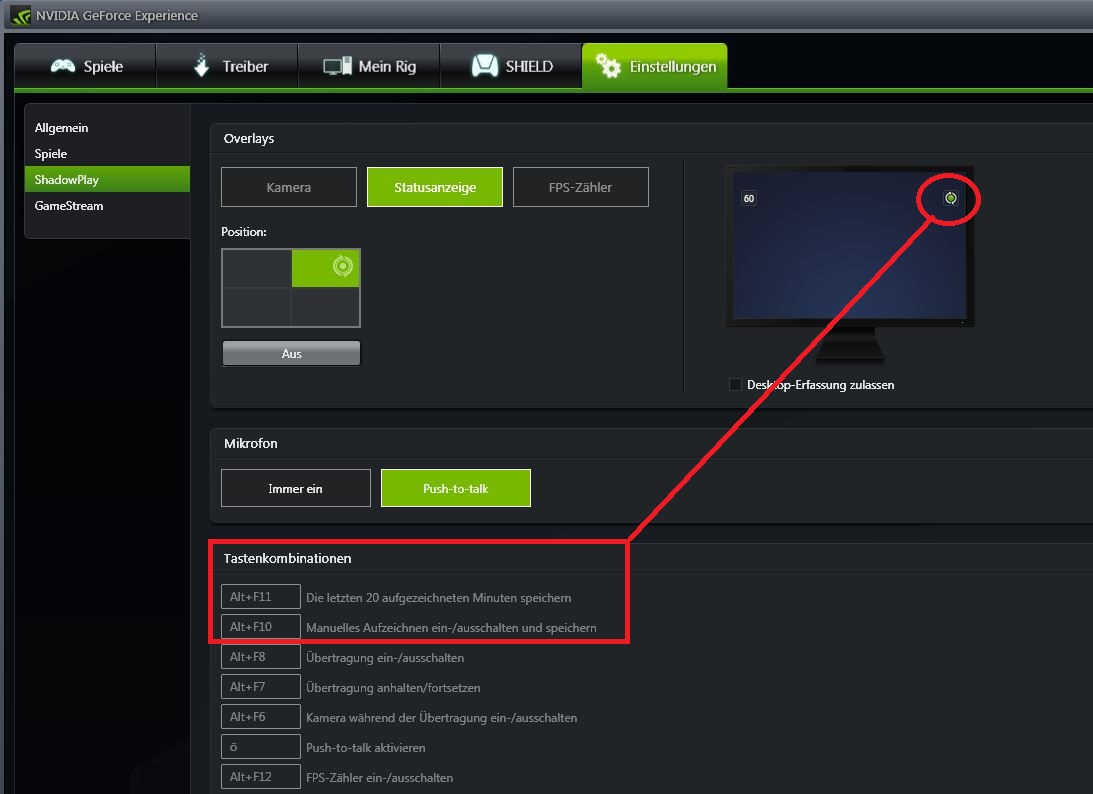This screenshot has width=1093, height=794.
Task: Click the 'Push-to-talk aktivieren' label
Action: point(366,747)
